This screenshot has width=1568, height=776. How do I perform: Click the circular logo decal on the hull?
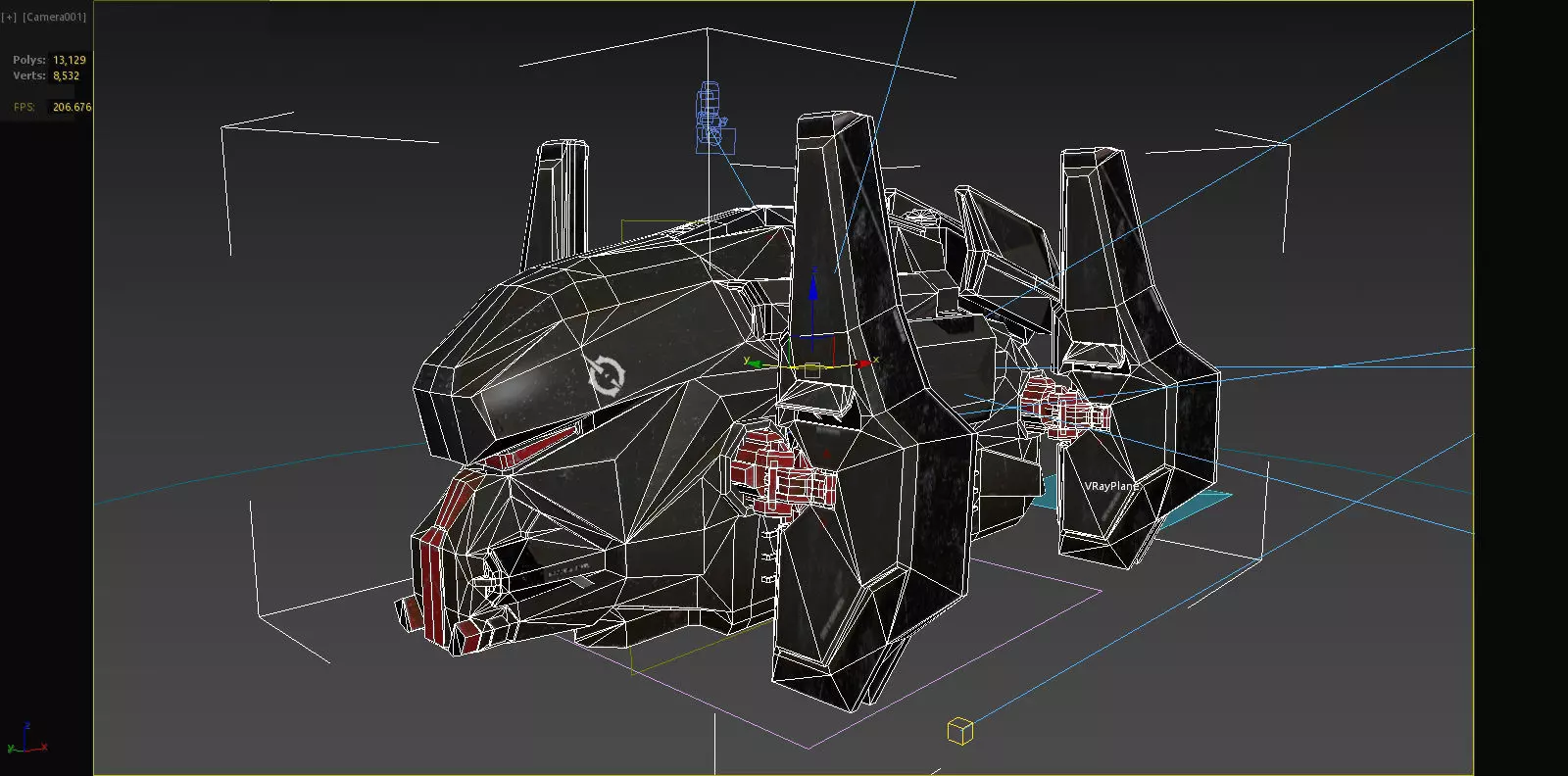(x=606, y=374)
